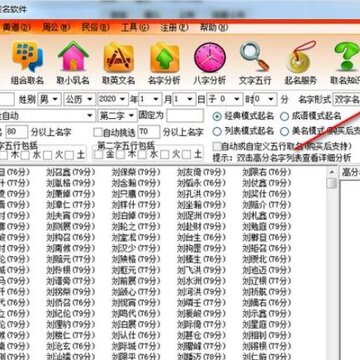Click the 固定为 text field

[x=185, y=116]
